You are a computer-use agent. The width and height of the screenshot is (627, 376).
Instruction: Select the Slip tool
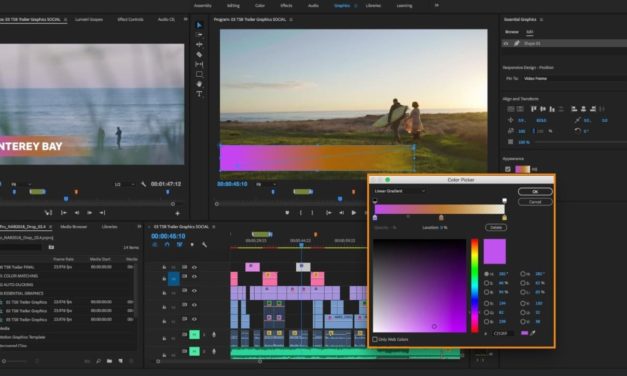[199, 64]
